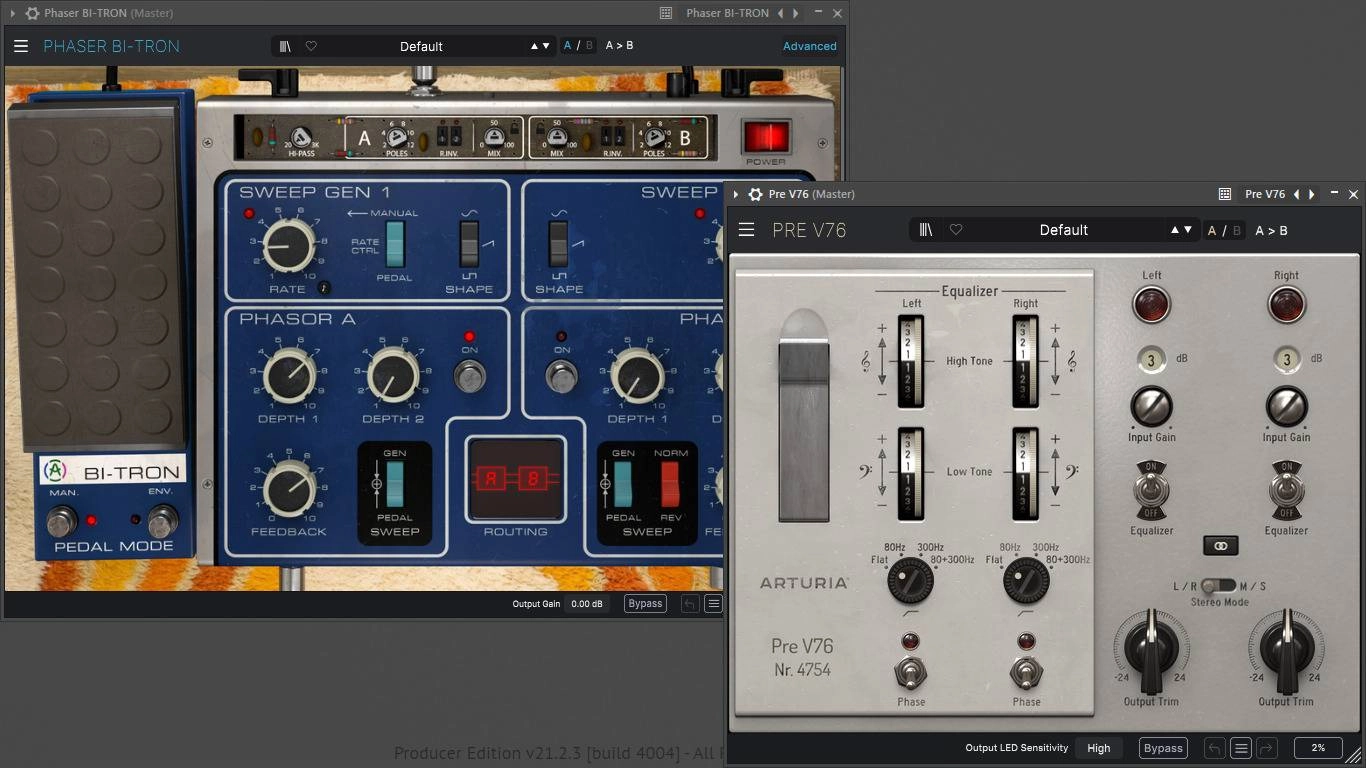The width and height of the screenshot is (1366, 768).
Task: Switch the Stereo Mode L/R–M/S toggle
Action: (x=1218, y=586)
